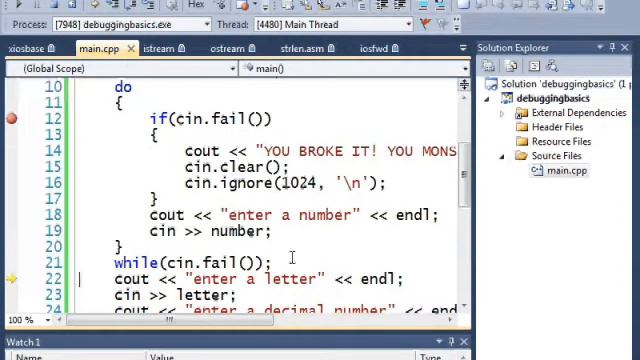This screenshot has width=640, height=360.
Task: Click the editor split view handle
Action: (x=464, y=84)
